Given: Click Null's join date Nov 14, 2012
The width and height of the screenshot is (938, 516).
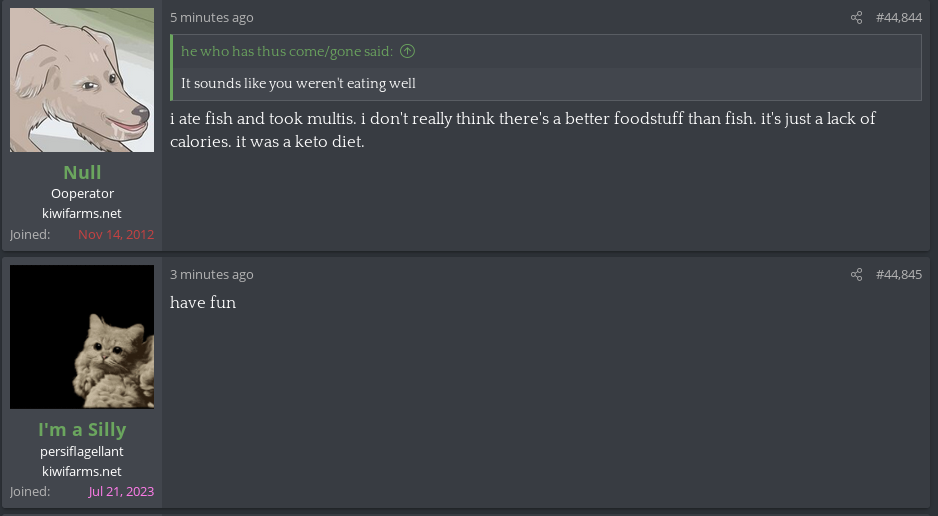Looking at the screenshot, I should pyautogui.click(x=115, y=234).
